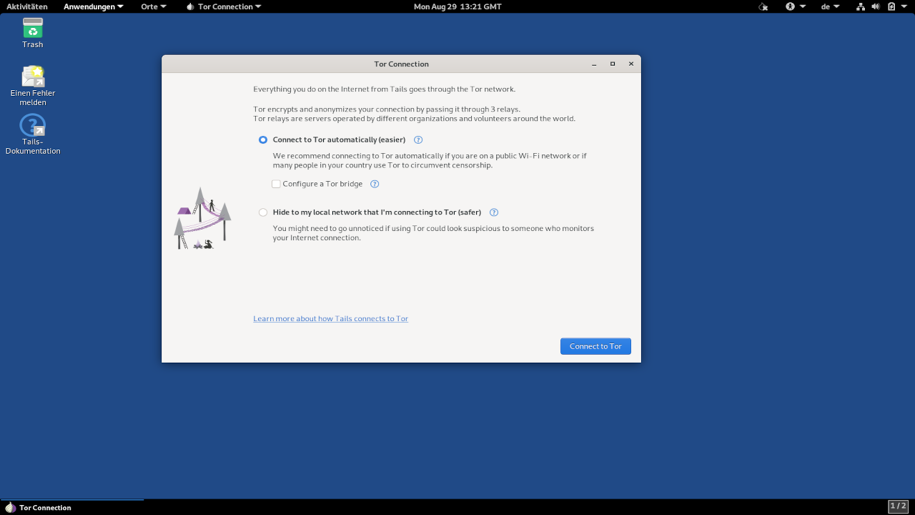Minimize the Tor Connection window
This screenshot has height=515, width=915.
(x=594, y=64)
